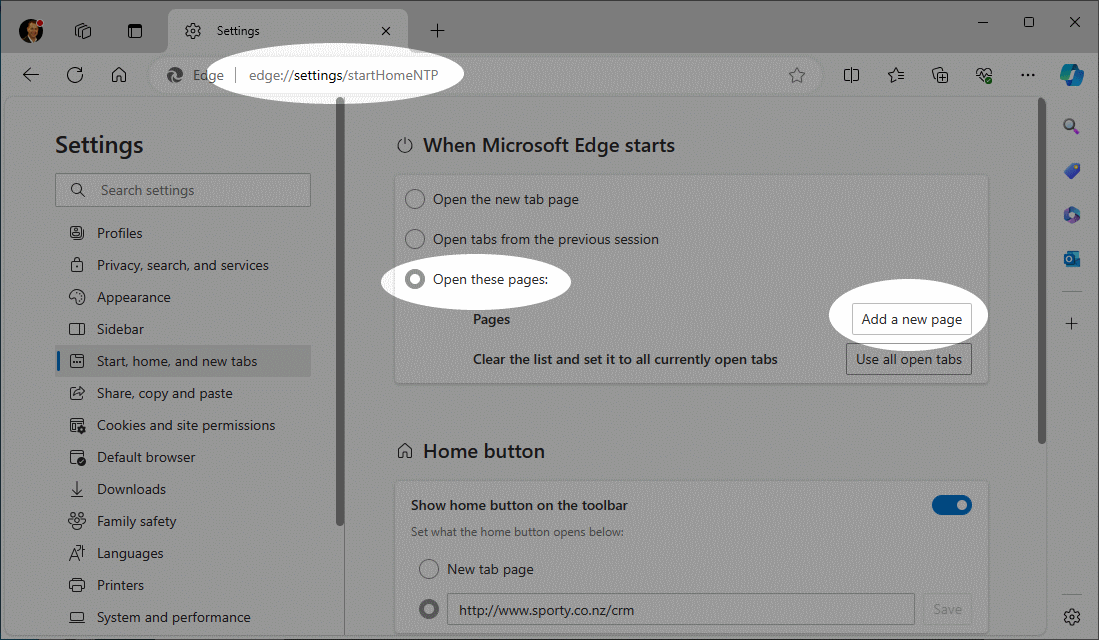Screen dimensions: 1099x640
Task: Select New tab page radio option
Action: click(x=429, y=568)
